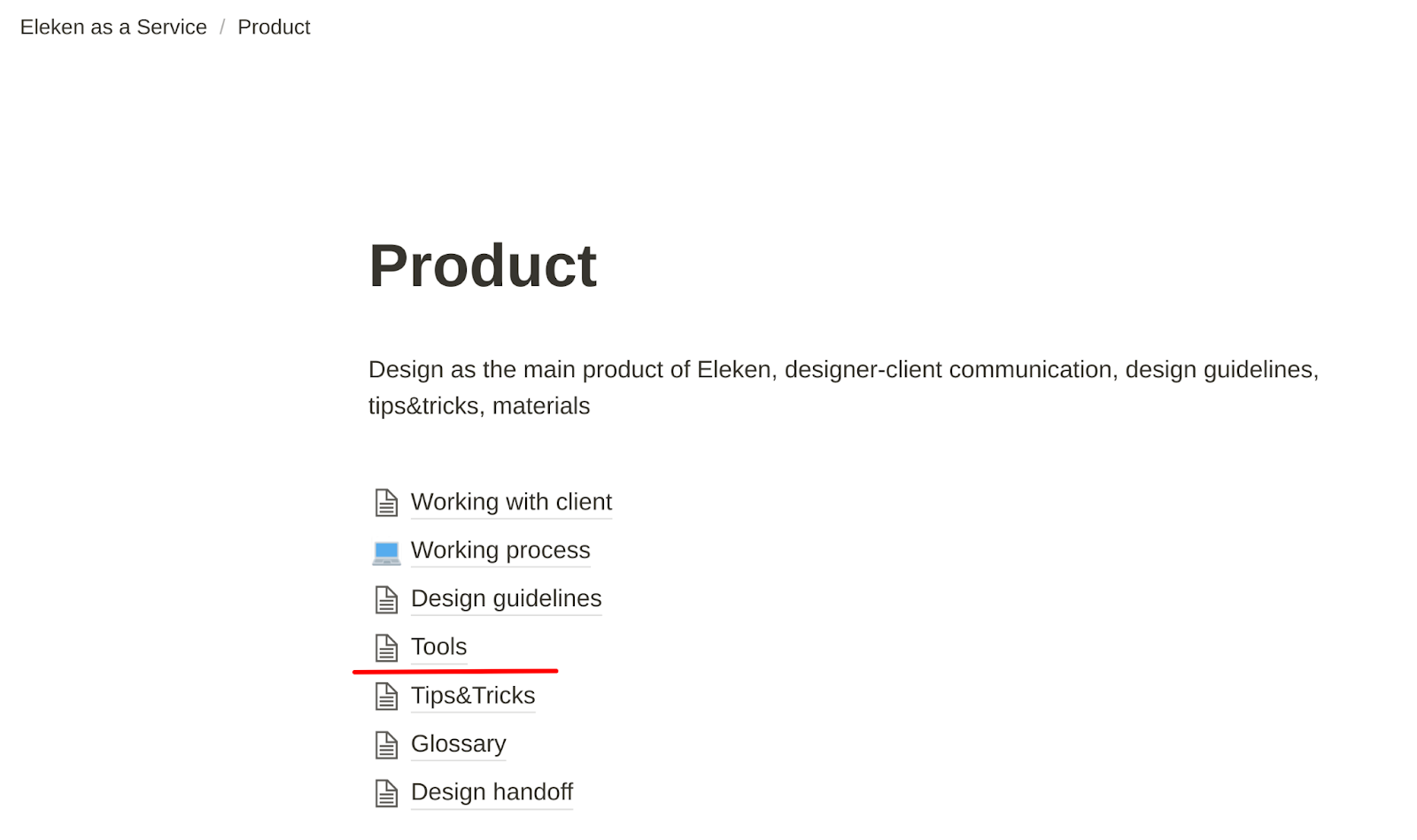Click the page icon beside Design guidelines
The width and height of the screenshot is (1417, 840).
(386, 599)
